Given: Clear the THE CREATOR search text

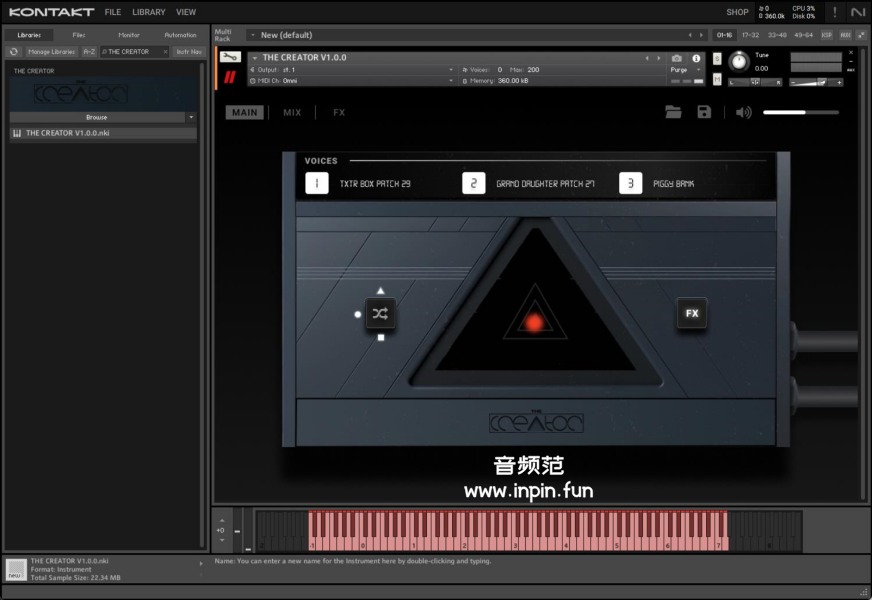Looking at the screenshot, I should pyautogui.click(x=165, y=52).
